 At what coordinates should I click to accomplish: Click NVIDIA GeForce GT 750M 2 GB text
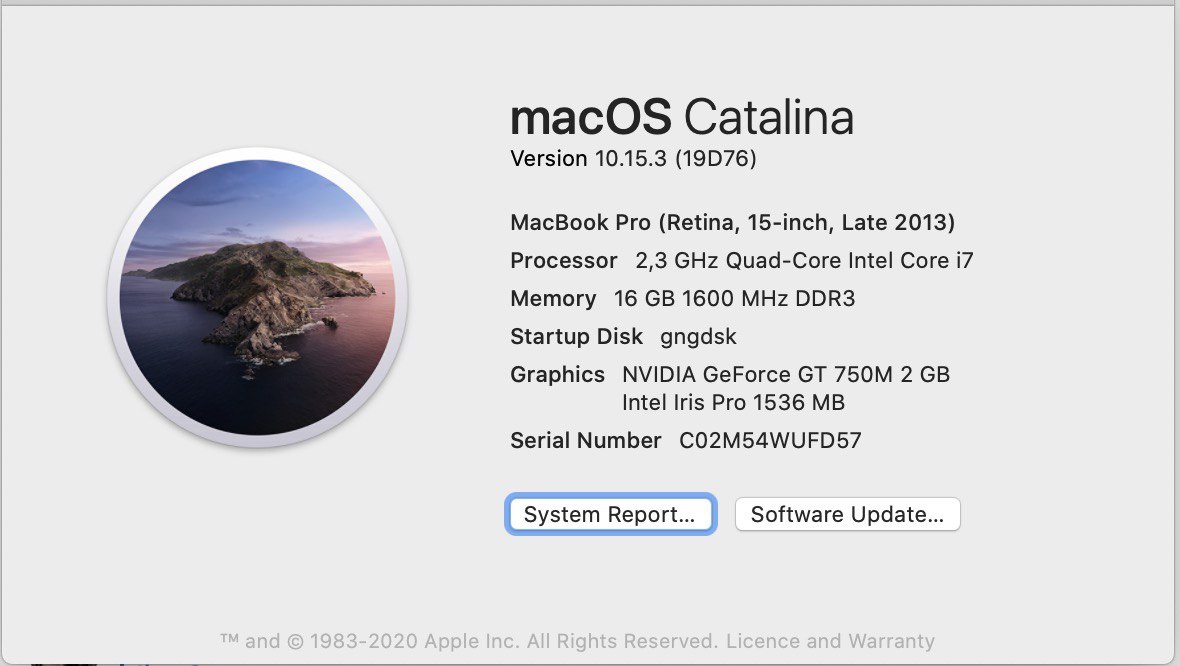tap(786, 375)
